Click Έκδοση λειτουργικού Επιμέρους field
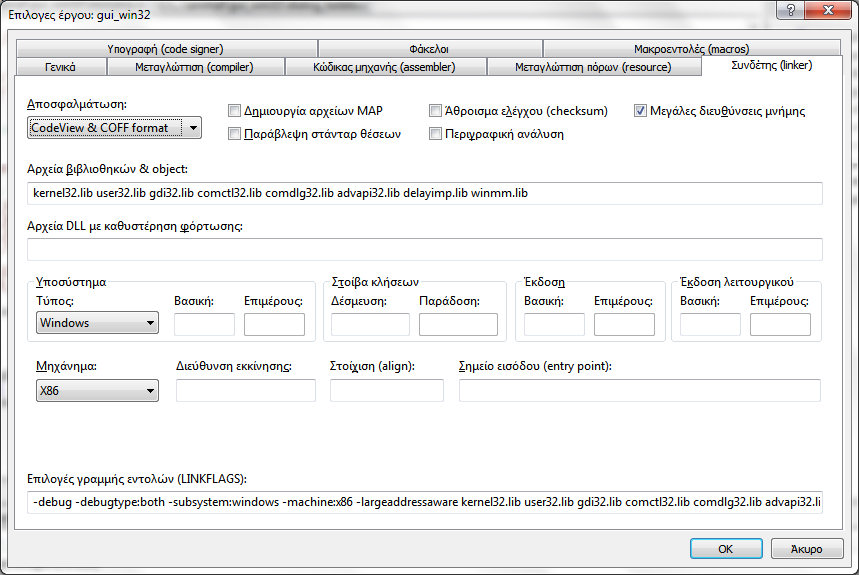This screenshot has height=575, width=859. point(780,324)
